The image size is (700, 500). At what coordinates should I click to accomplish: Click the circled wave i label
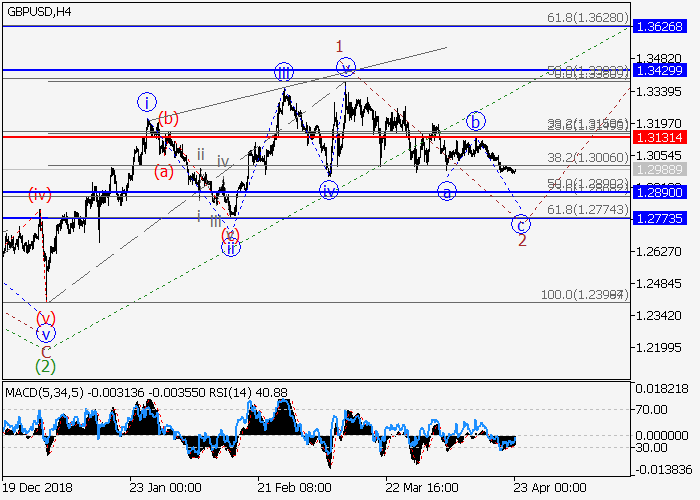(x=147, y=102)
